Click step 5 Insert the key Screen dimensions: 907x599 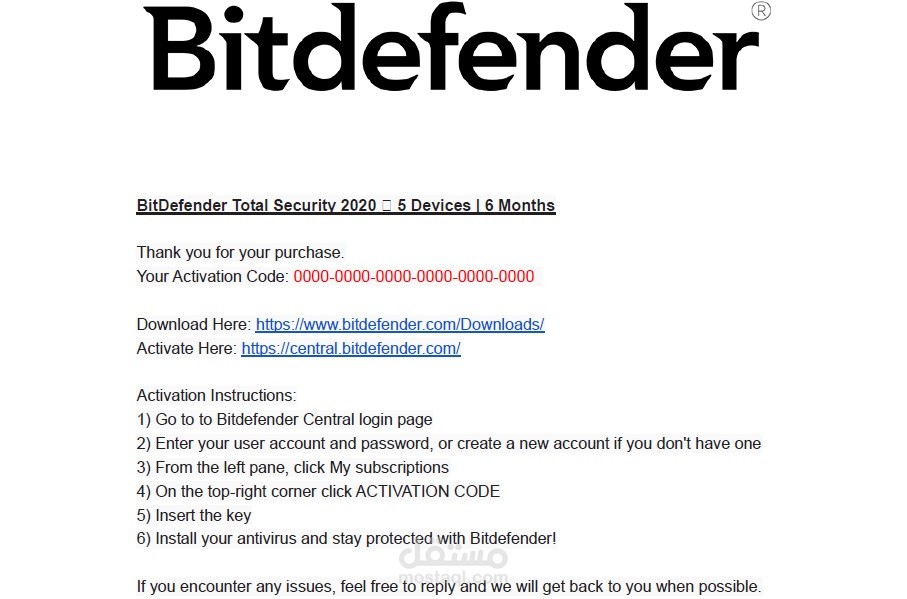[194, 515]
